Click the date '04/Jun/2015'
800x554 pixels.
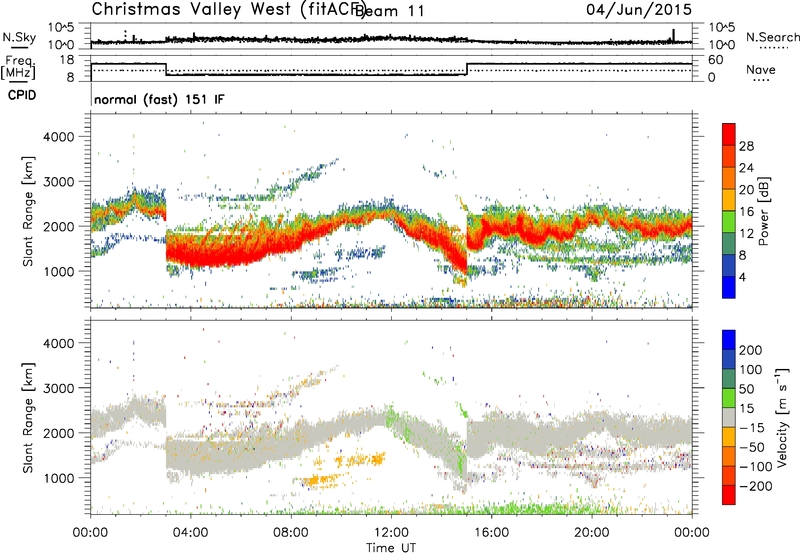[x=639, y=9]
